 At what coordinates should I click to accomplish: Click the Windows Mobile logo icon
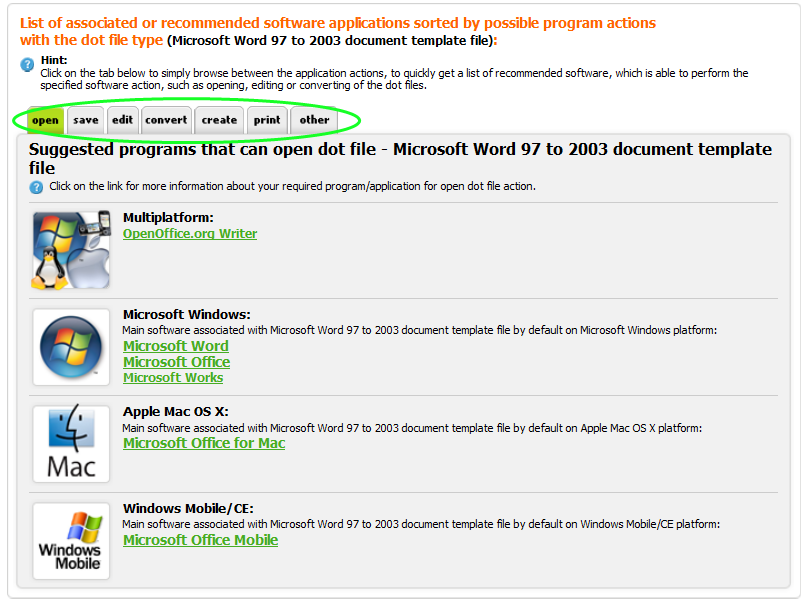(x=71, y=541)
